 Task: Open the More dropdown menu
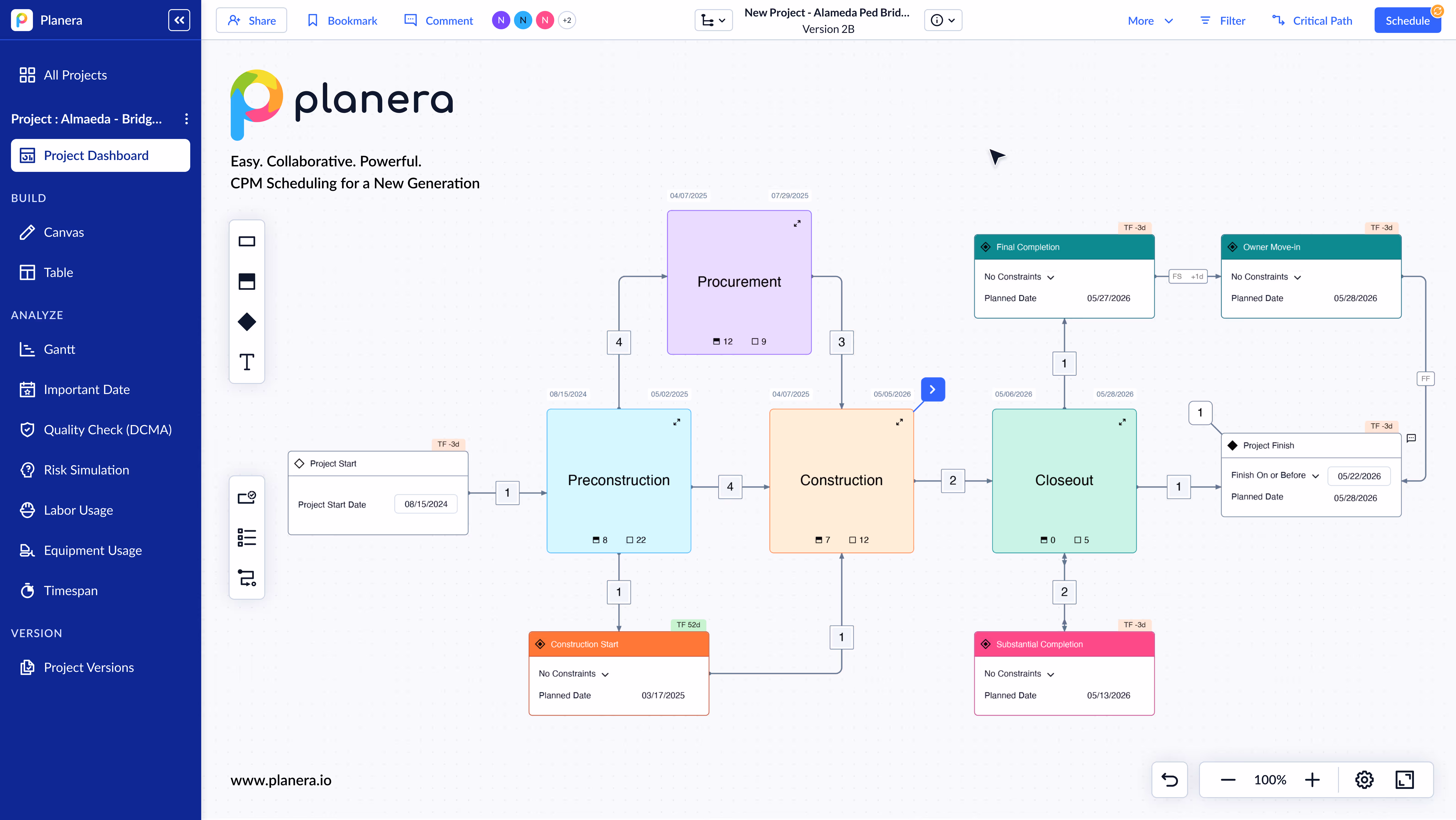click(1150, 20)
